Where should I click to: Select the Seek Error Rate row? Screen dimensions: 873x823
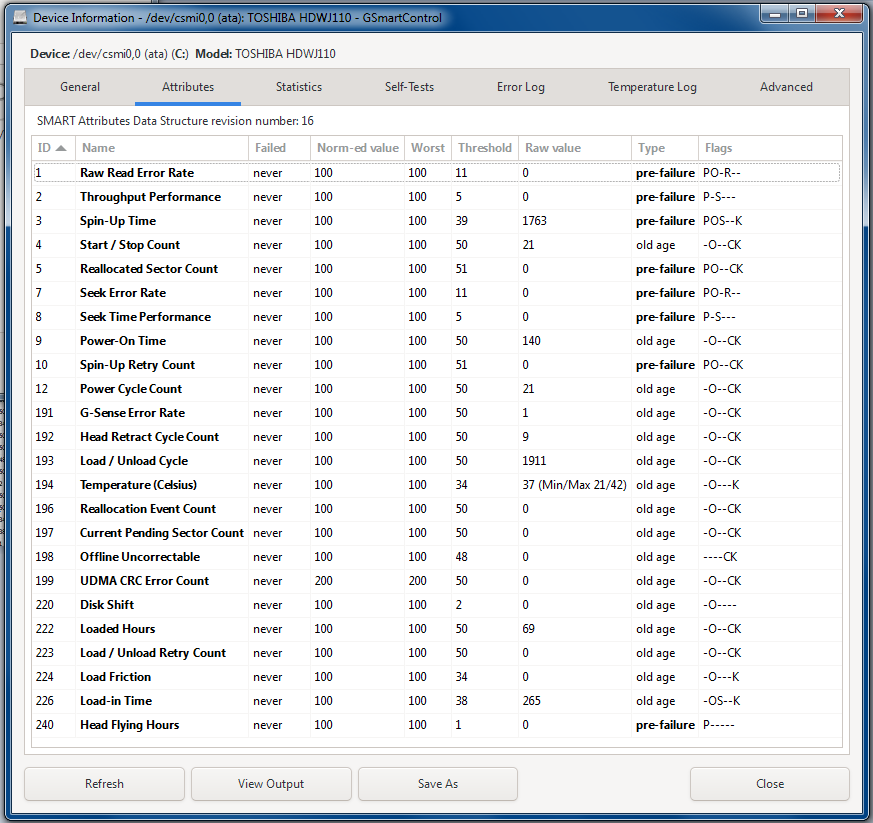coord(436,292)
